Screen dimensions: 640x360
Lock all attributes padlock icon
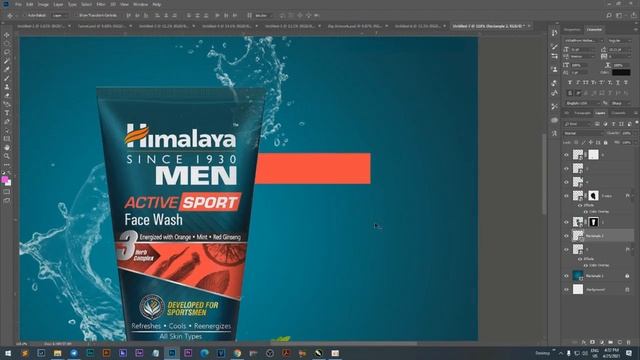(x=606, y=142)
